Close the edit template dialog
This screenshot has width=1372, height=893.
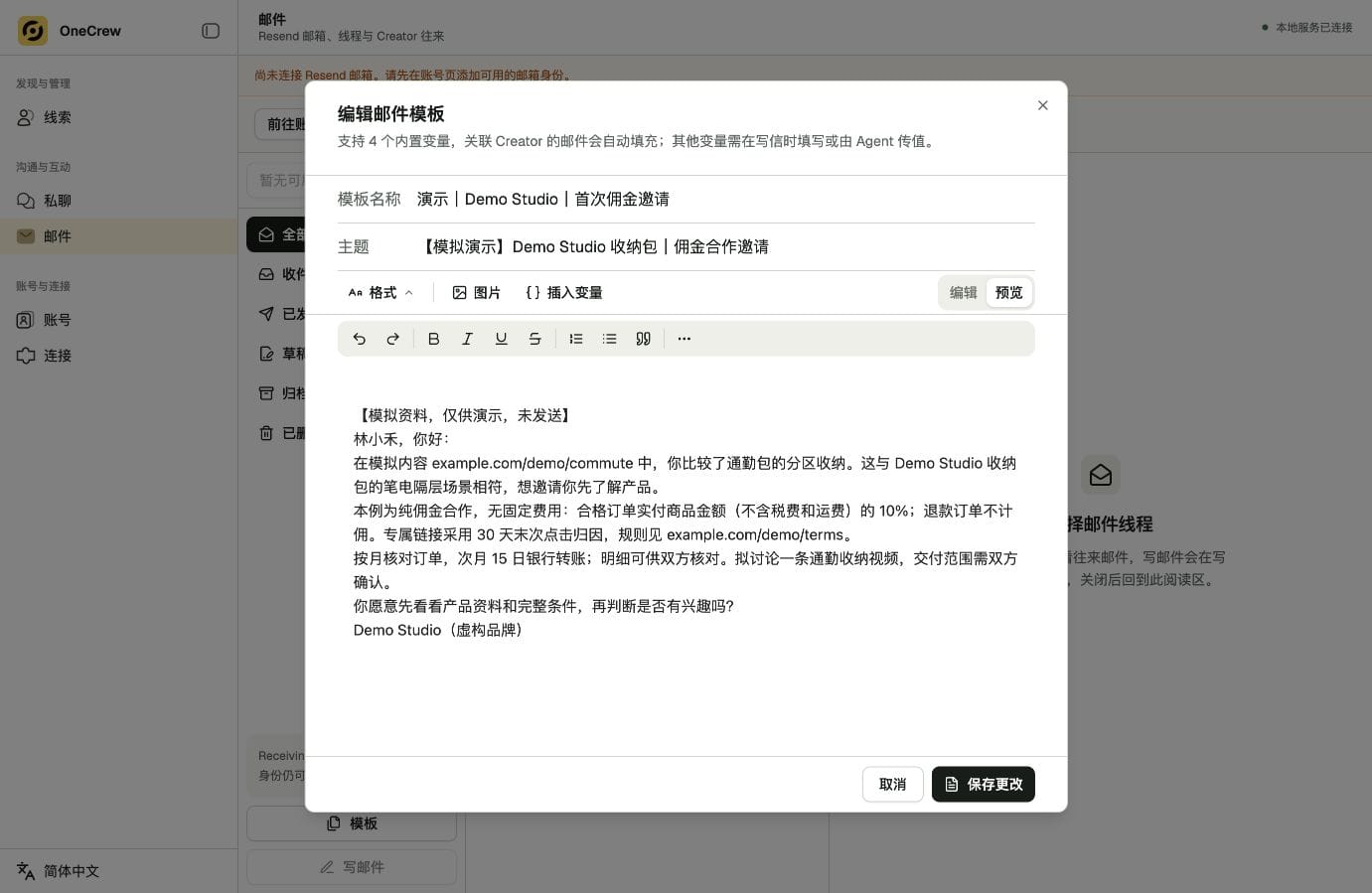pos(1042,105)
